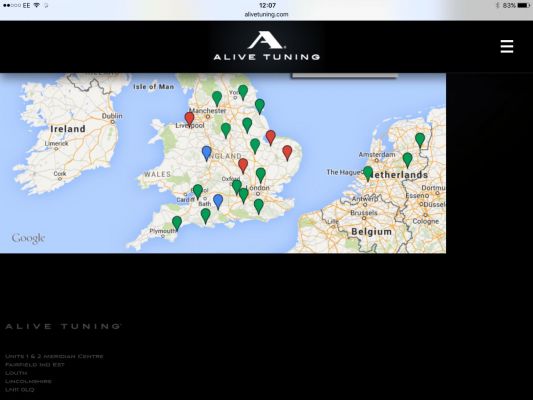Select the green pin near Plymouth
The height and width of the screenshot is (400, 533).
click(177, 224)
